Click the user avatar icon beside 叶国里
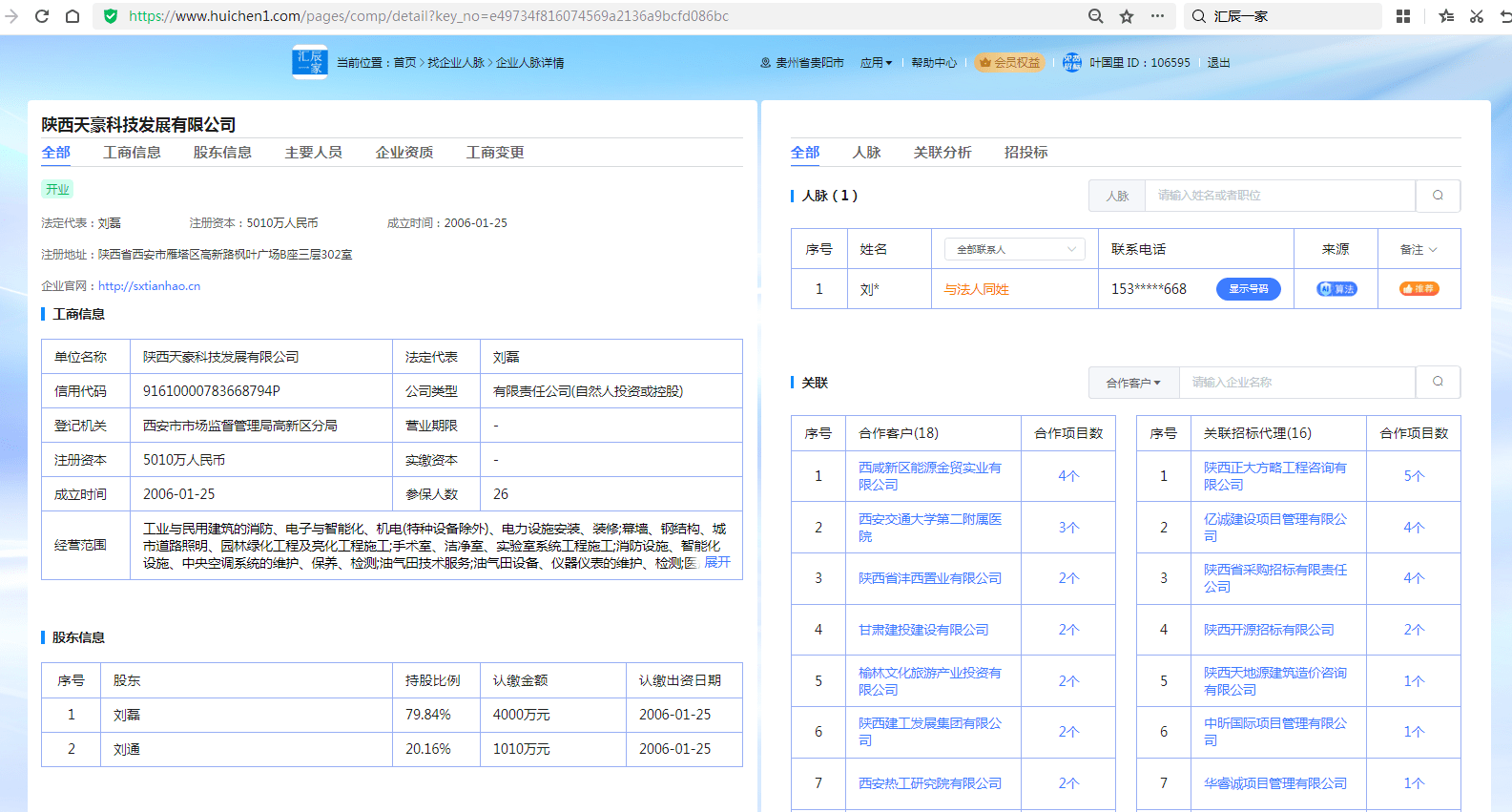This screenshot has height=812, width=1512. [x=1072, y=63]
